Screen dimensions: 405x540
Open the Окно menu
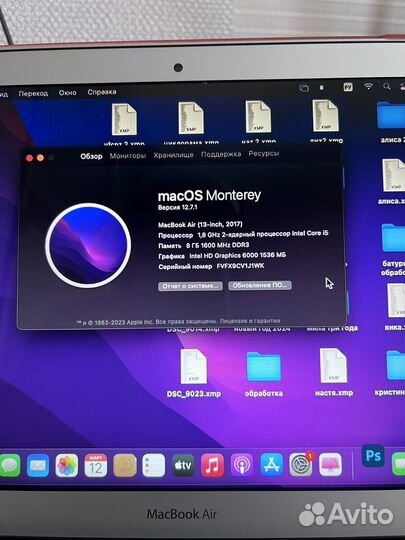[68, 93]
